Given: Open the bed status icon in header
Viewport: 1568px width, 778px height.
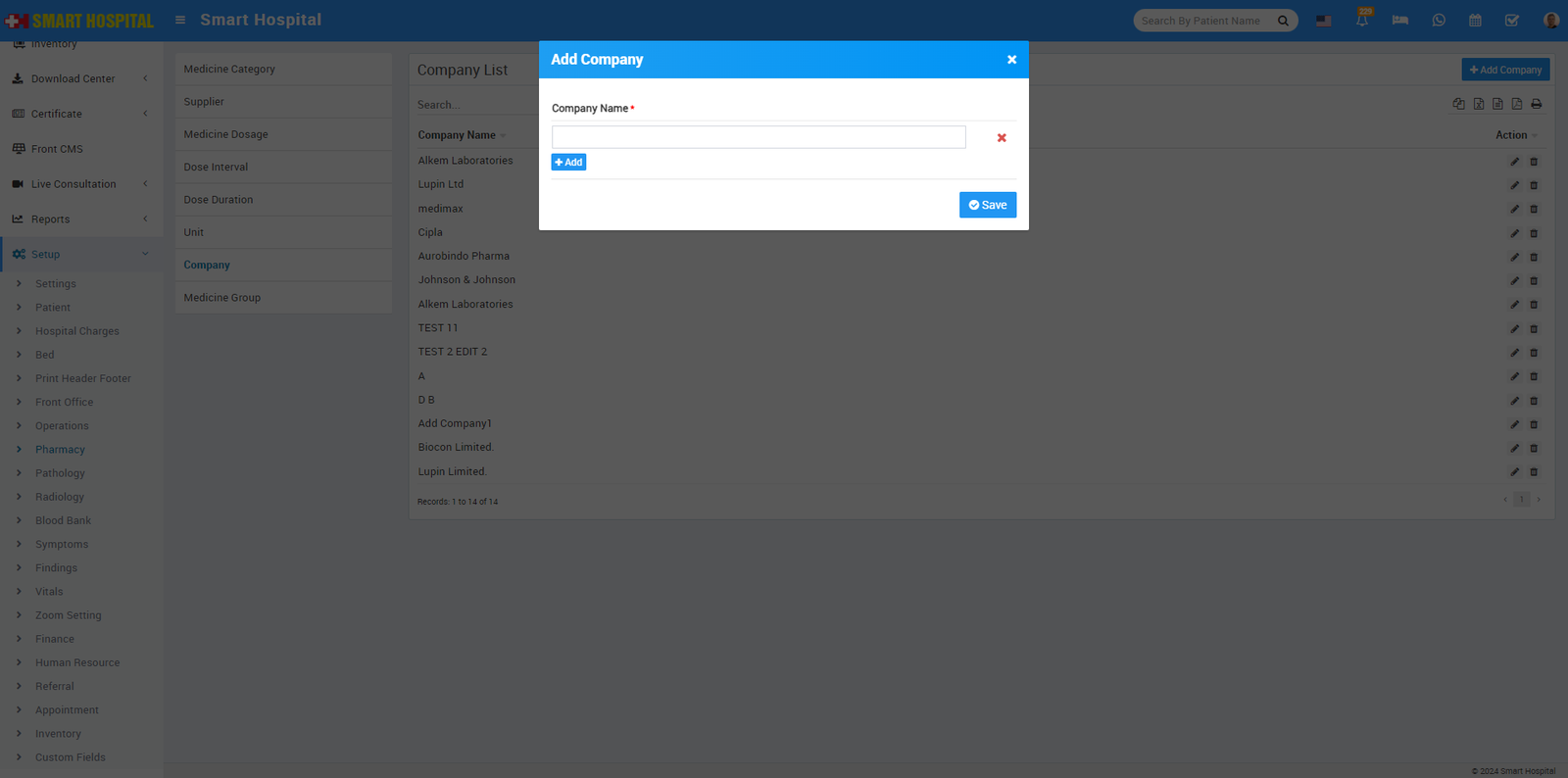Looking at the screenshot, I should [x=1399, y=21].
